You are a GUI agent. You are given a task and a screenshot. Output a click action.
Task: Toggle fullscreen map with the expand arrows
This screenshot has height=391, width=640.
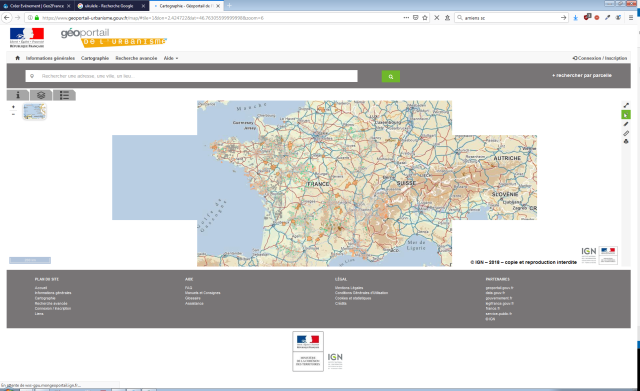pyautogui.click(x=626, y=105)
